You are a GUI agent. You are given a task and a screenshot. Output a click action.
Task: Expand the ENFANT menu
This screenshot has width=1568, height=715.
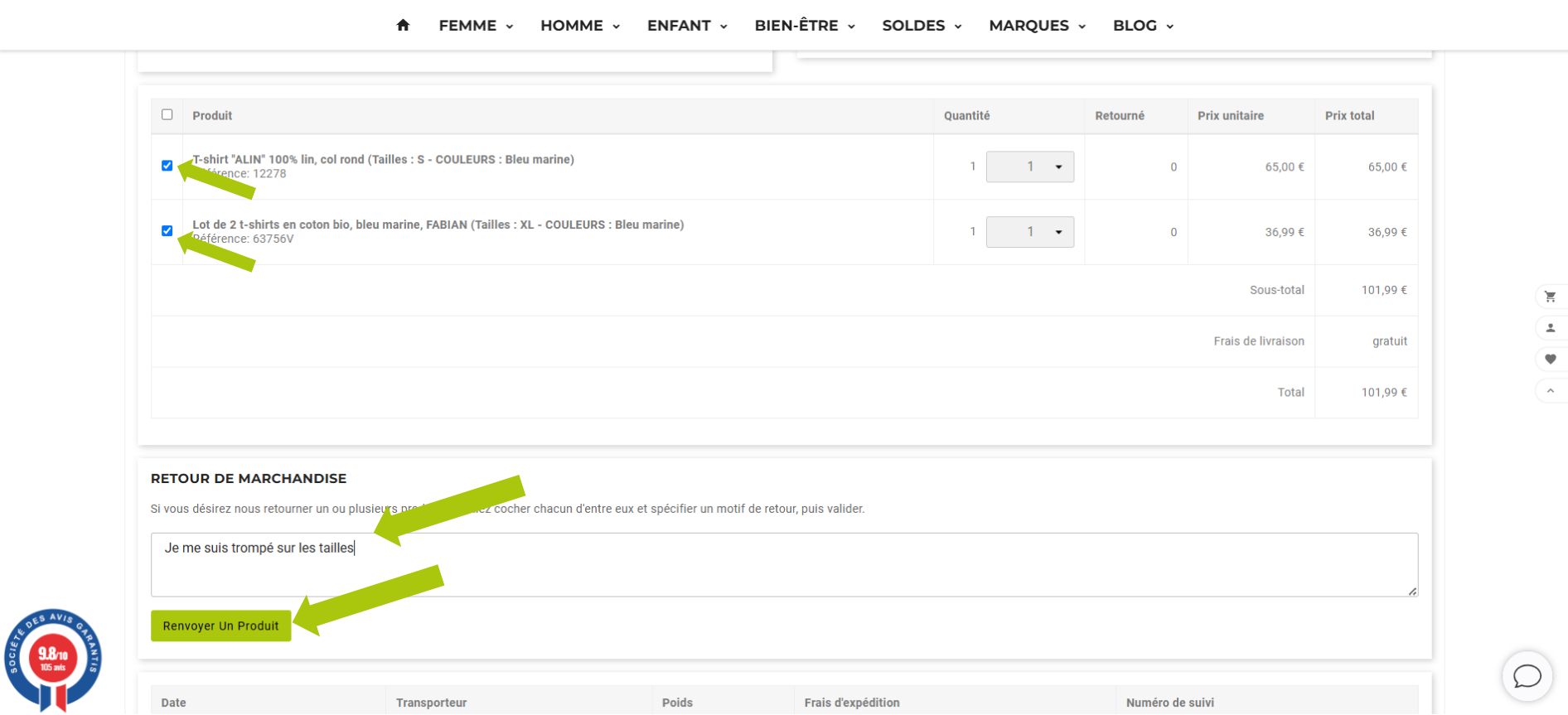click(x=687, y=26)
